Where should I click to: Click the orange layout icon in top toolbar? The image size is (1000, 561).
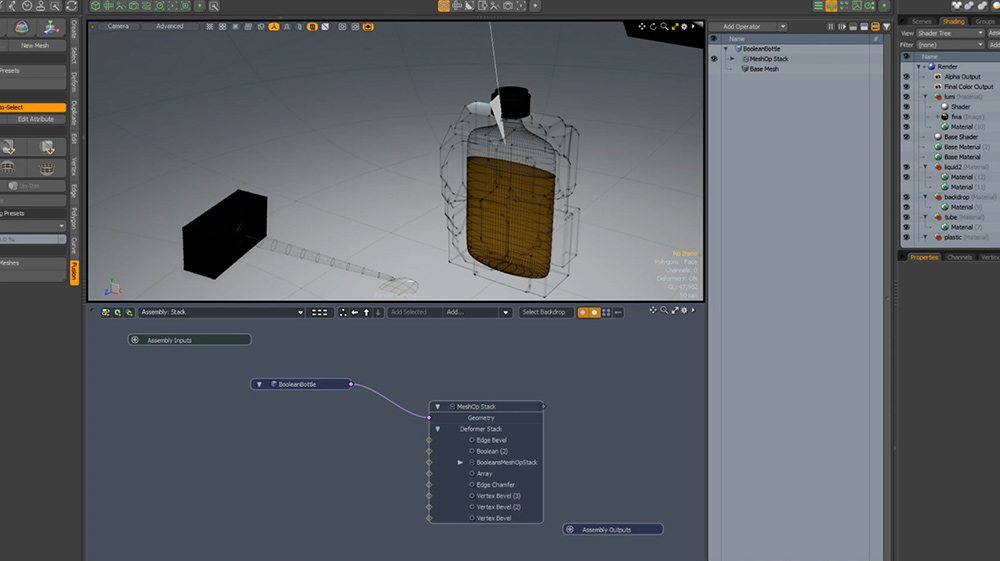coord(444,6)
